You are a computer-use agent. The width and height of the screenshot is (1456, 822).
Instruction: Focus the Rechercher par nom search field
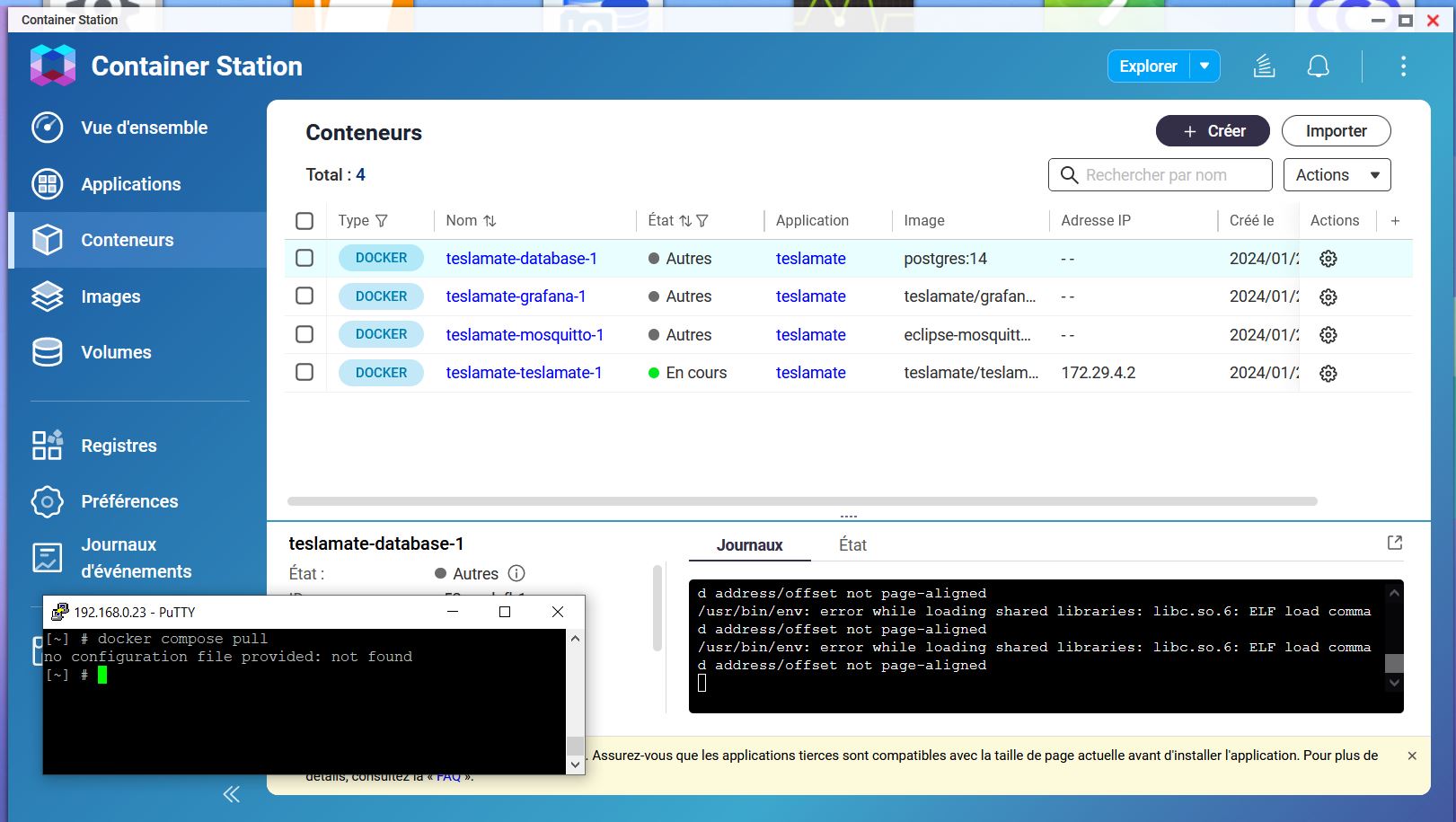[1160, 175]
